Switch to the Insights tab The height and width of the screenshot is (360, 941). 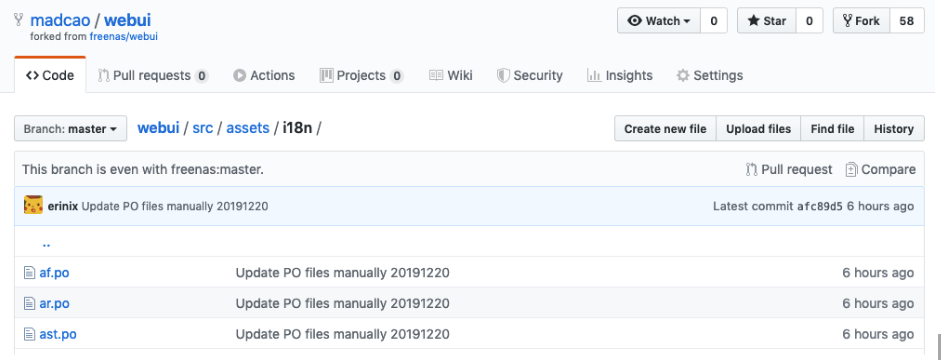[619, 76]
